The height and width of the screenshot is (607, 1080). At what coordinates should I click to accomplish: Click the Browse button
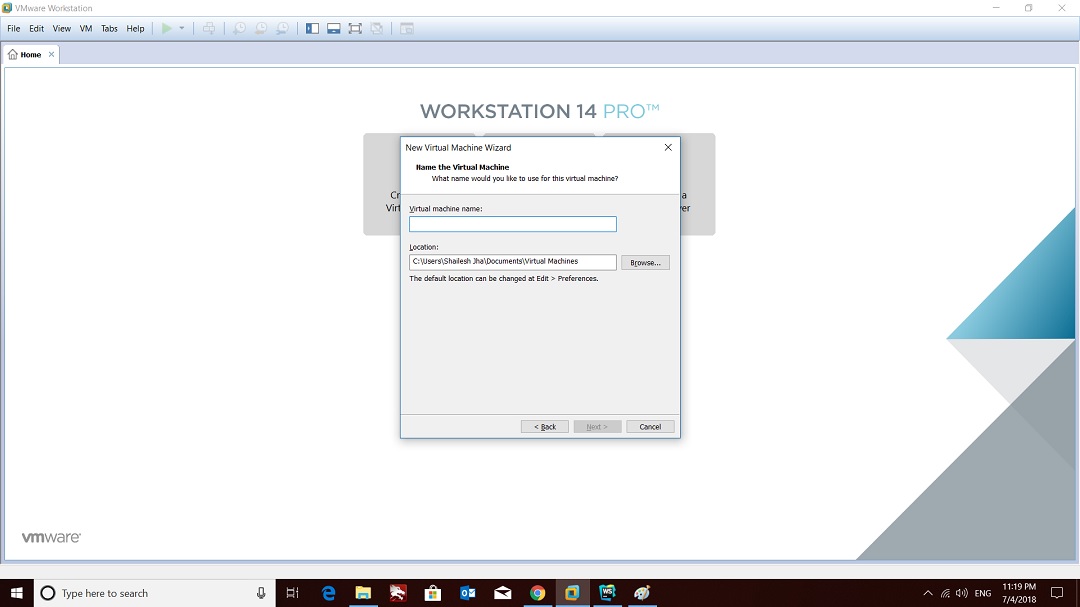(x=645, y=263)
